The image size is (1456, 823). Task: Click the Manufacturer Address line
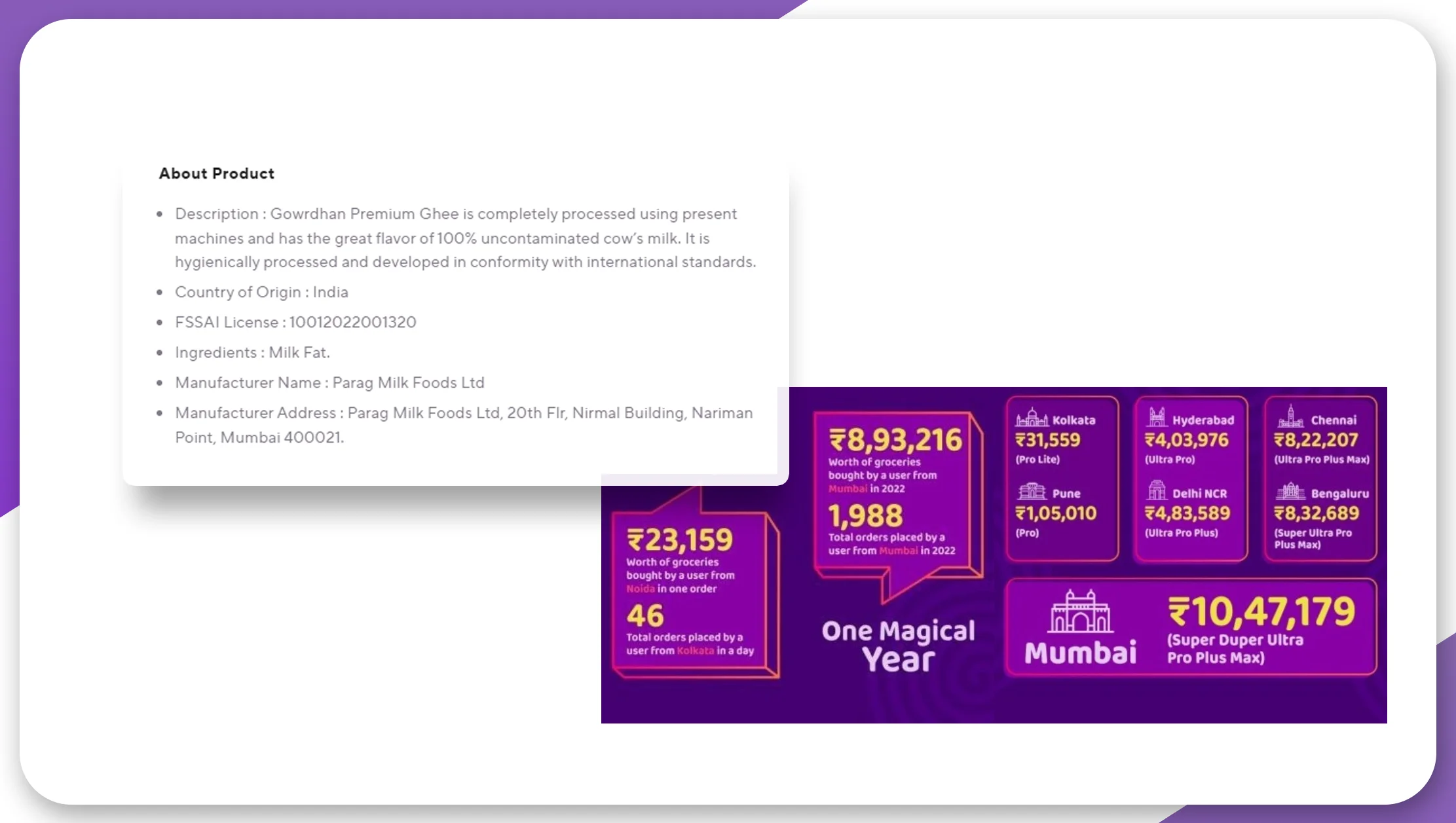[464, 425]
